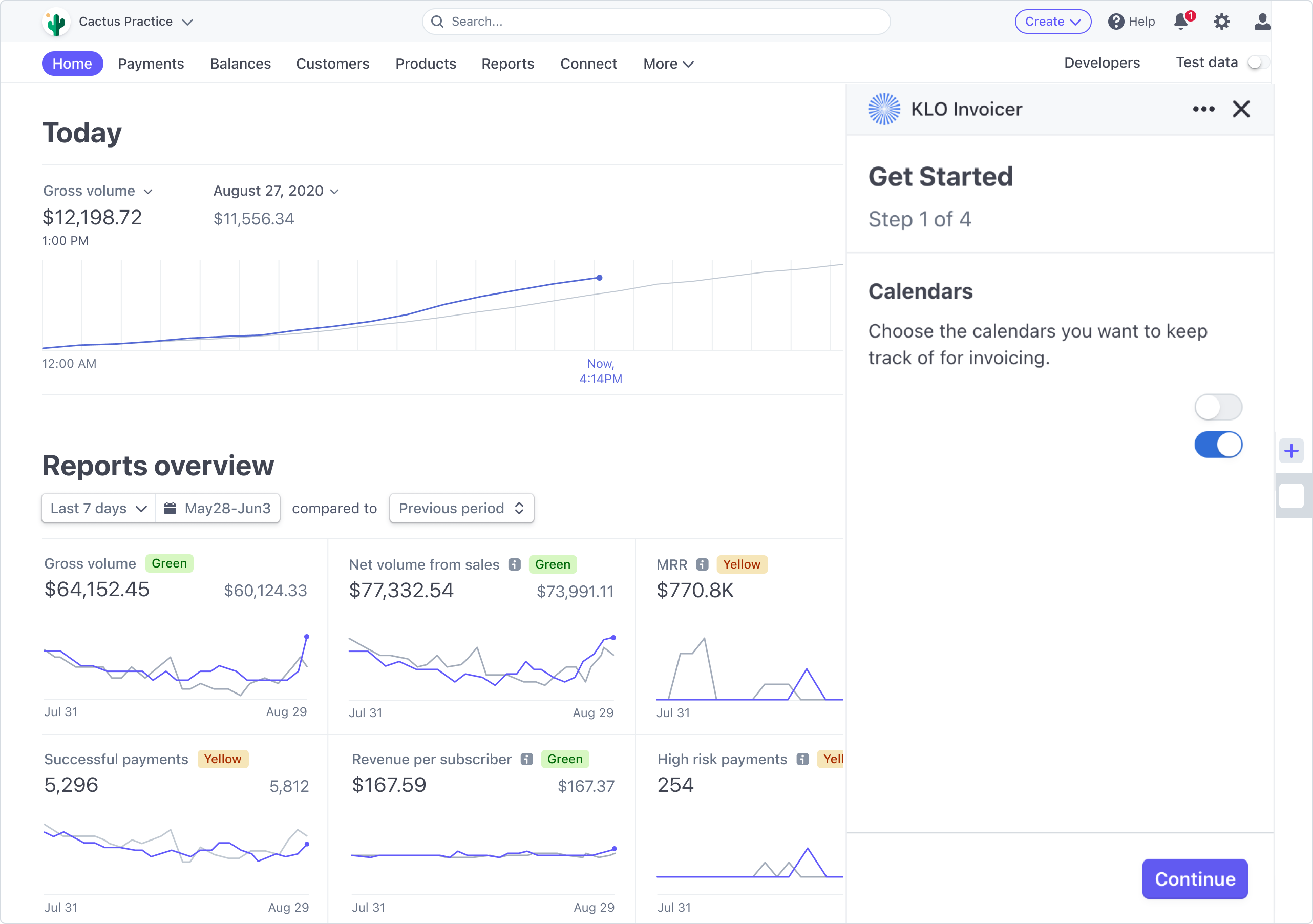The height and width of the screenshot is (924, 1313).
Task: Click info icon beside Revenue per subscriber
Action: pyautogui.click(x=527, y=759)
